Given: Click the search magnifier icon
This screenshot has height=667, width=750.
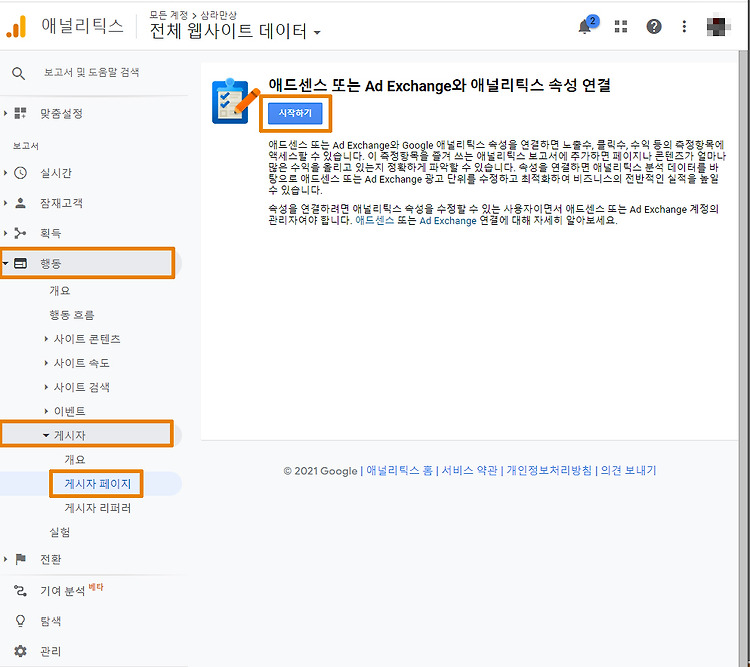Looking at the screenshot, I should pos(18,73).
